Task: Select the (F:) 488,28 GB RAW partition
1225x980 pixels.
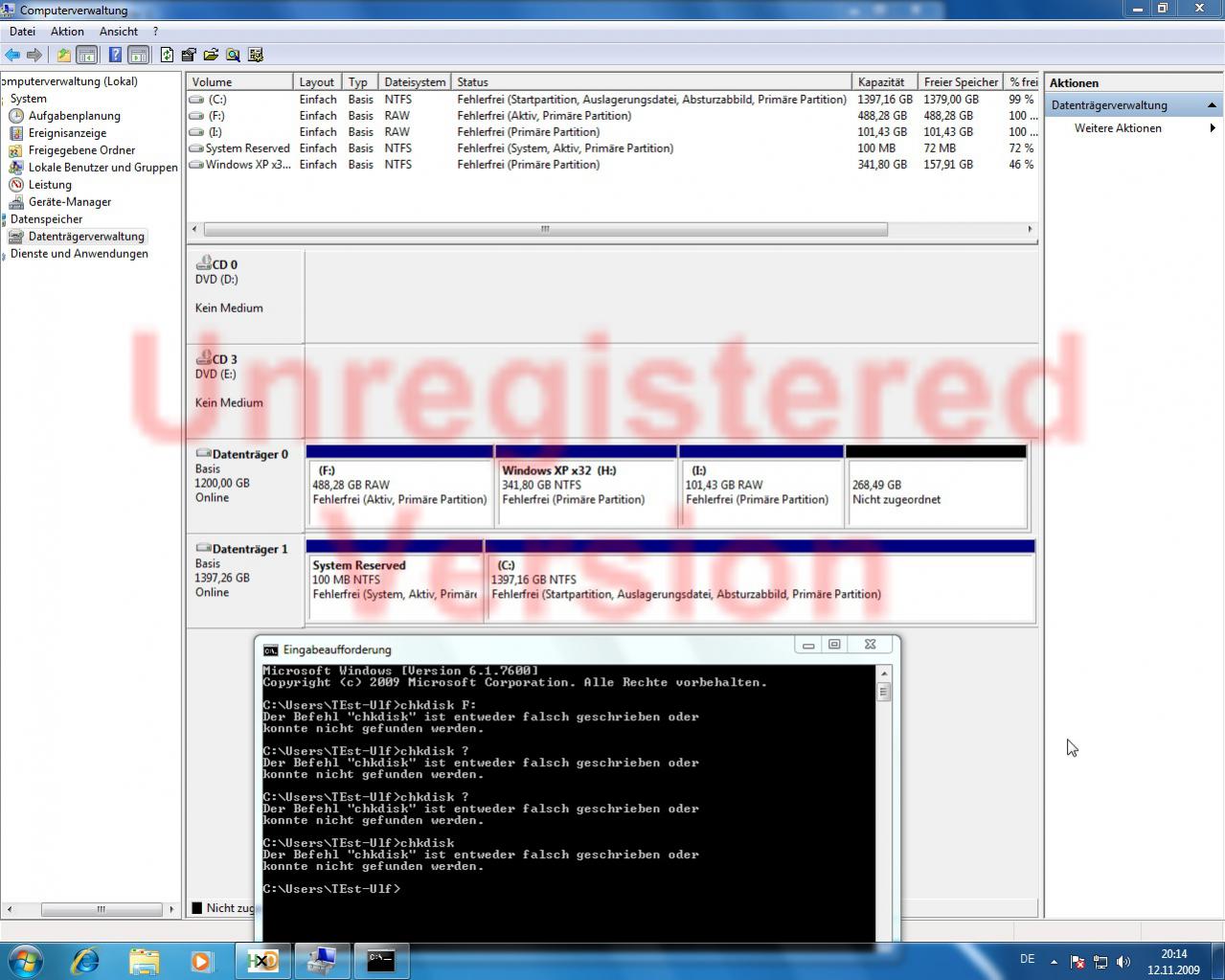Action: (x=399, y=486)
